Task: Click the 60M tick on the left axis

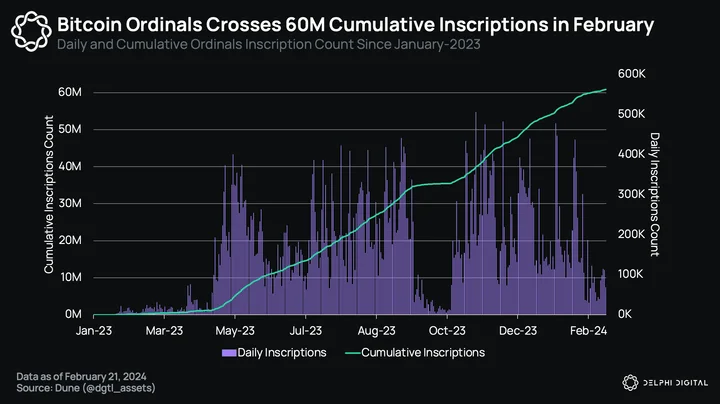Action: pyautogui.click(x=70, y=92)
